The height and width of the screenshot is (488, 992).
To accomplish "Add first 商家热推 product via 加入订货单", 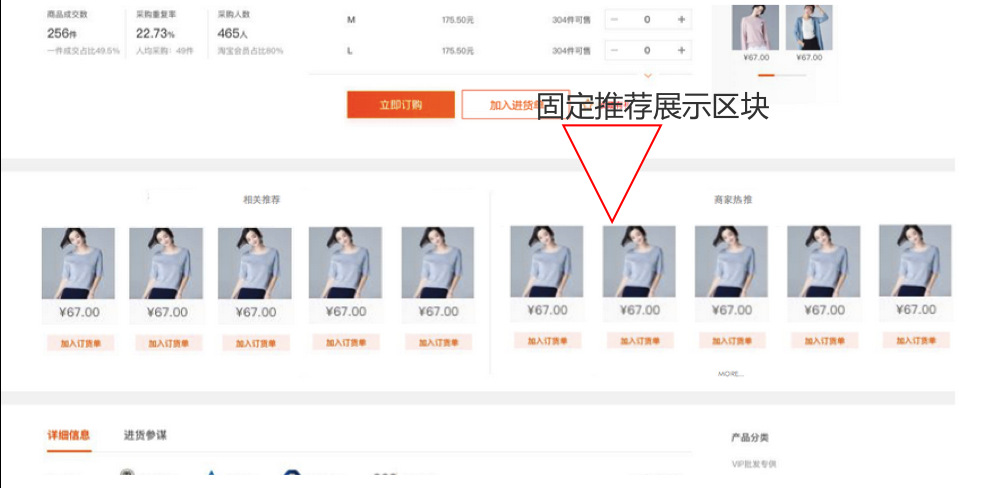I will click(x=547, y=341).
